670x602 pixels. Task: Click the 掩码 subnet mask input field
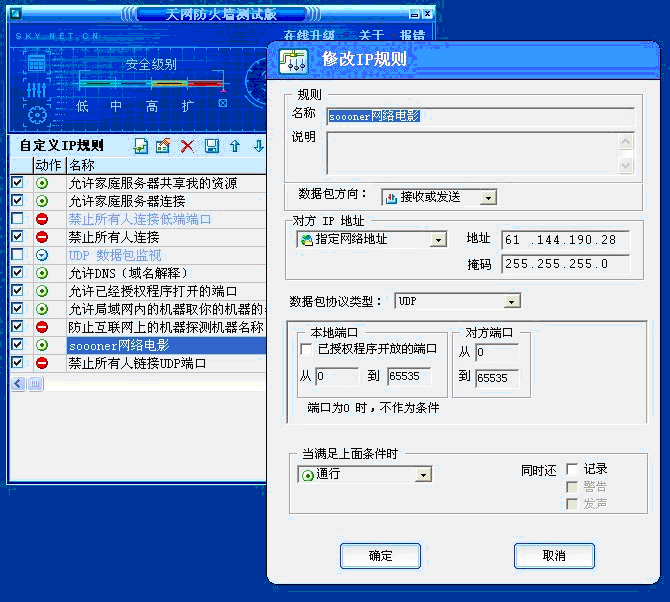pos(565,264)
